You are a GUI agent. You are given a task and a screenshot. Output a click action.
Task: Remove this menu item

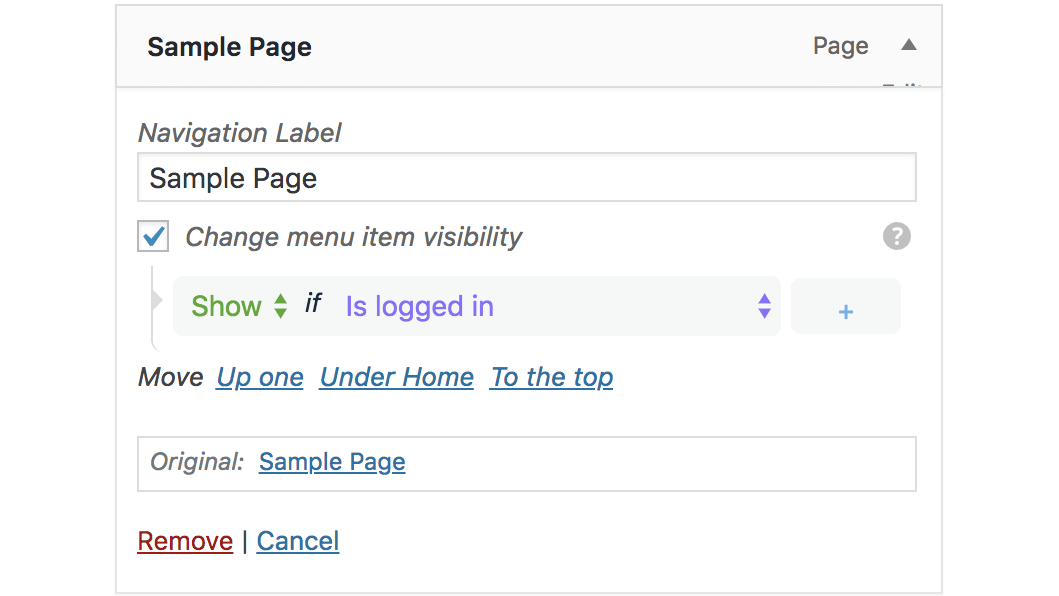185,541
